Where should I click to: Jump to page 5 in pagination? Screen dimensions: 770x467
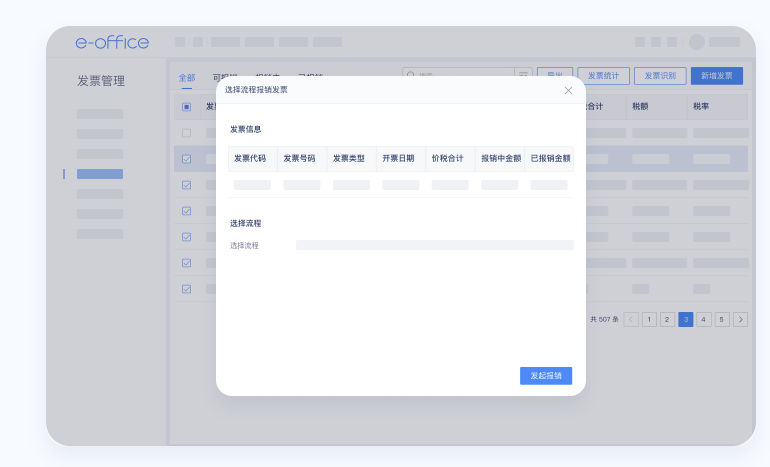(722, 320)
